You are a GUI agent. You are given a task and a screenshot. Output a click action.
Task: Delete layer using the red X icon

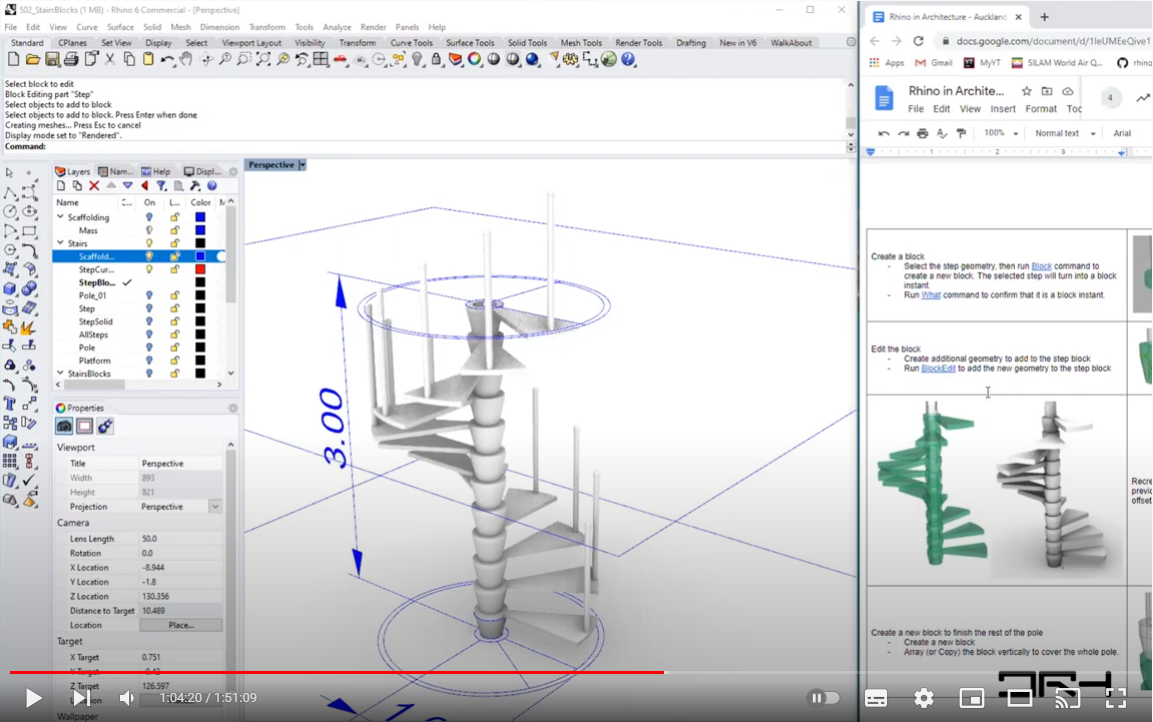pos(94,186)
